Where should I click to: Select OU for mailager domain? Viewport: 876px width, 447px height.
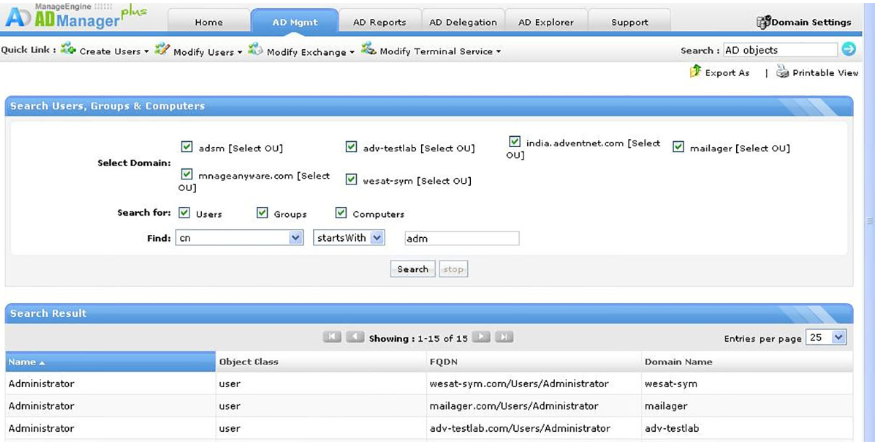762,149
